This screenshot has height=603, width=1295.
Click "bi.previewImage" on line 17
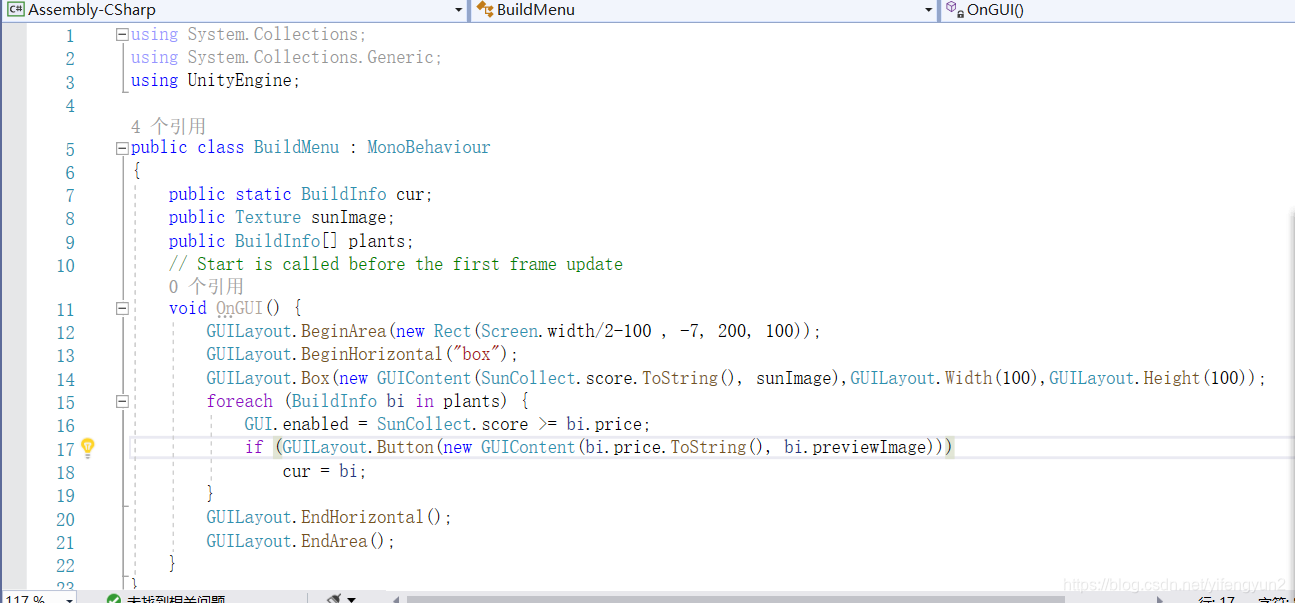tap(855, 447)
